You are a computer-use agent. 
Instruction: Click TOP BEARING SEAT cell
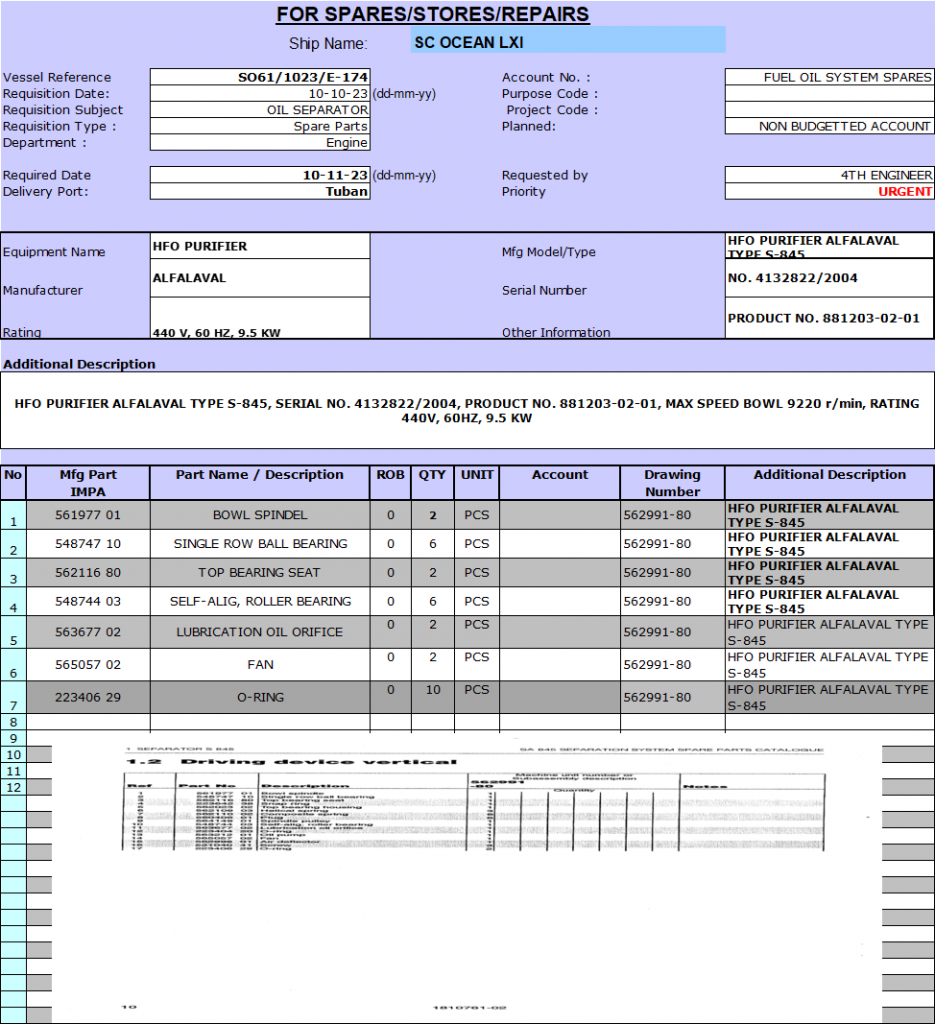260,572
